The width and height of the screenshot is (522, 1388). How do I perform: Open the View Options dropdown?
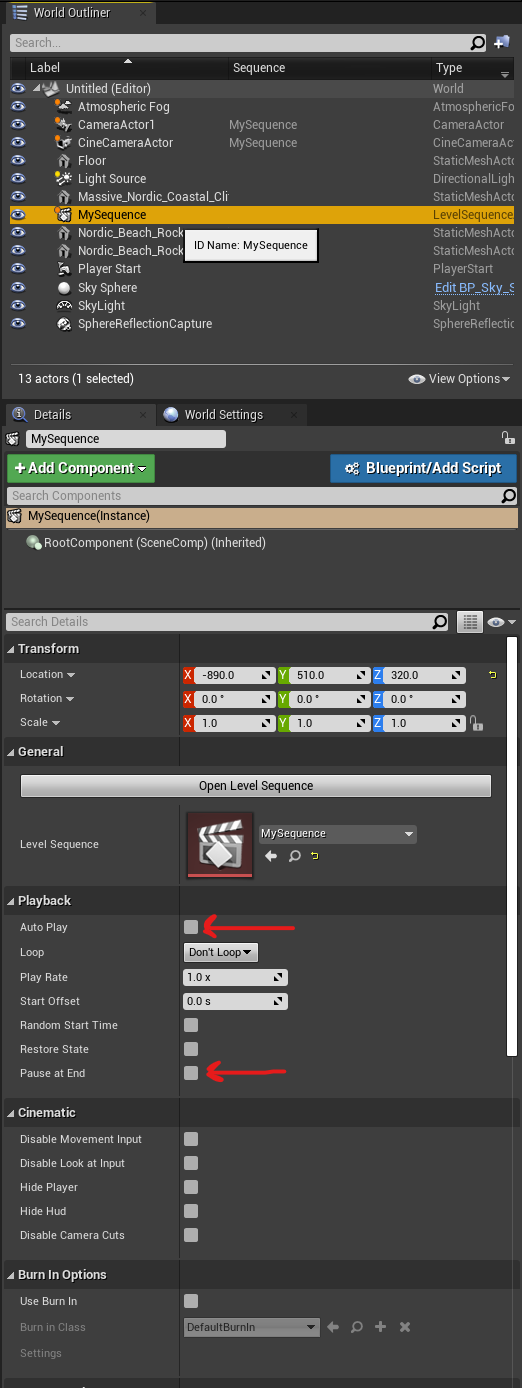(460, 379)
